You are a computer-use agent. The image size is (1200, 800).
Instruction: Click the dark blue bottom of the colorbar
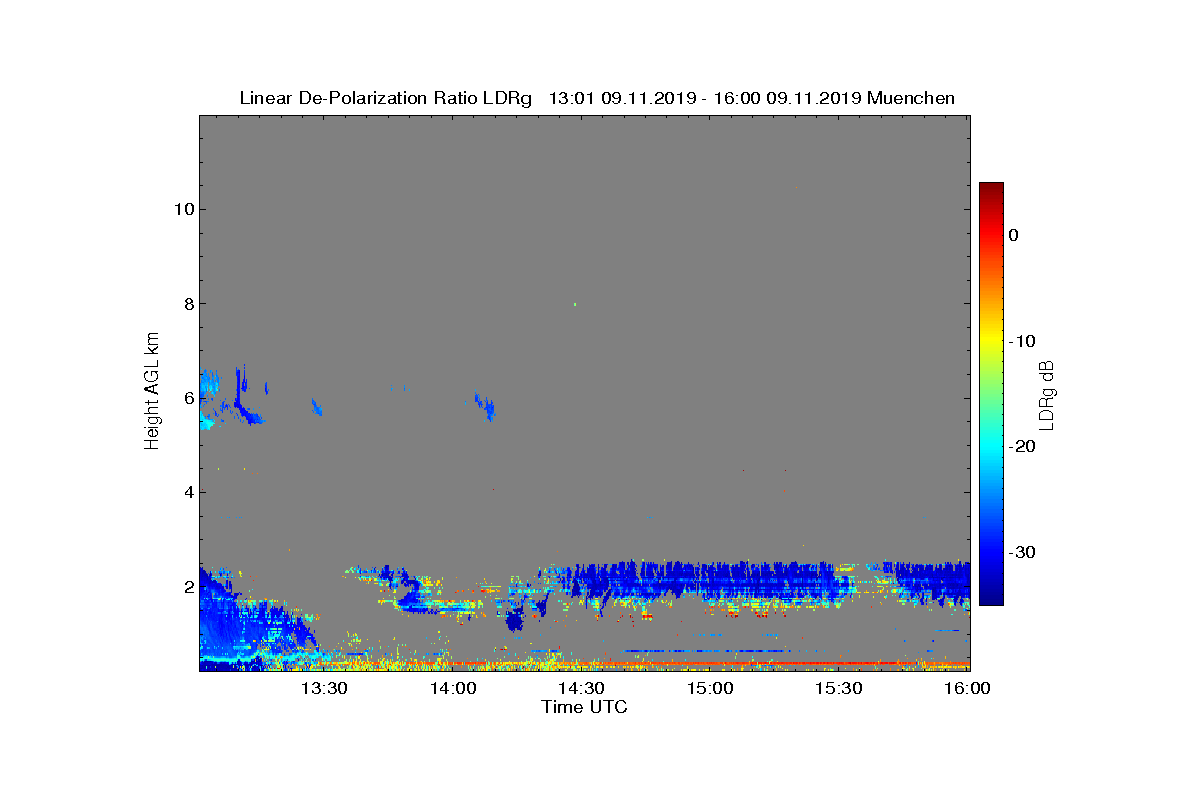[x=991, y=595]
